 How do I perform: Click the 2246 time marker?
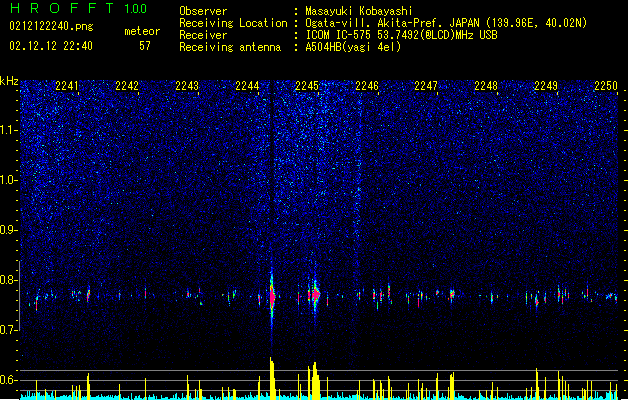pyautogui.click(x=367, y=86)
